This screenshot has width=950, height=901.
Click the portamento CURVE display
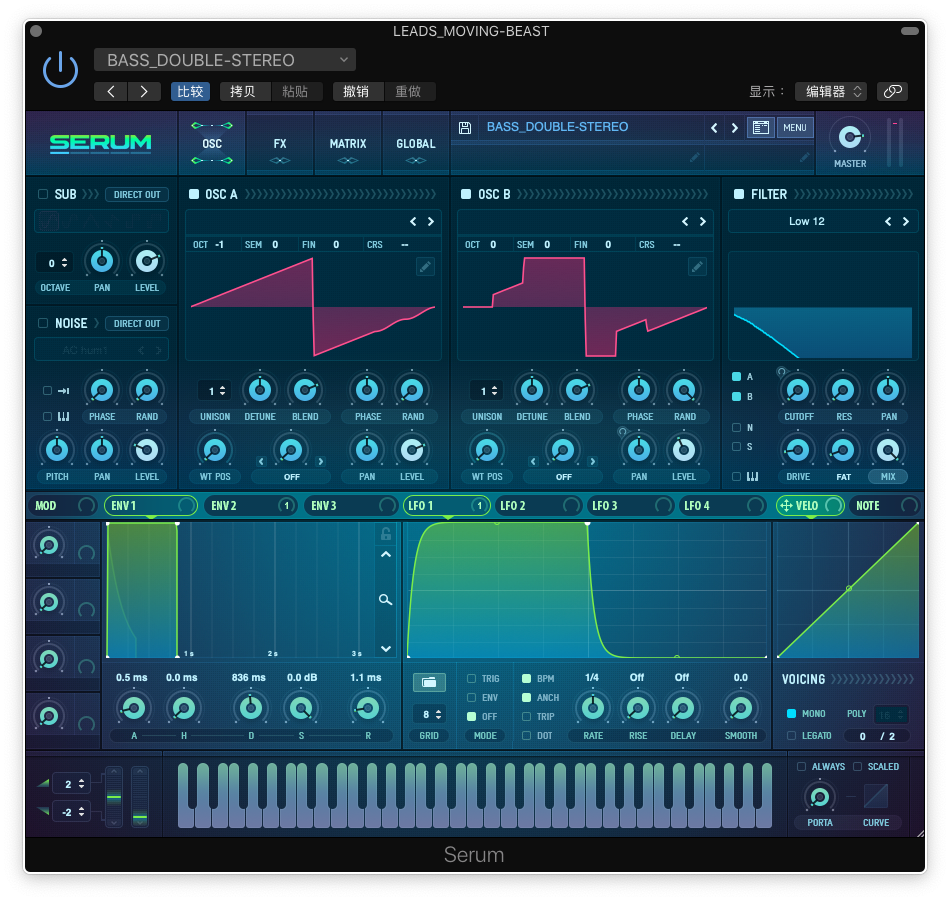point(875,796)
